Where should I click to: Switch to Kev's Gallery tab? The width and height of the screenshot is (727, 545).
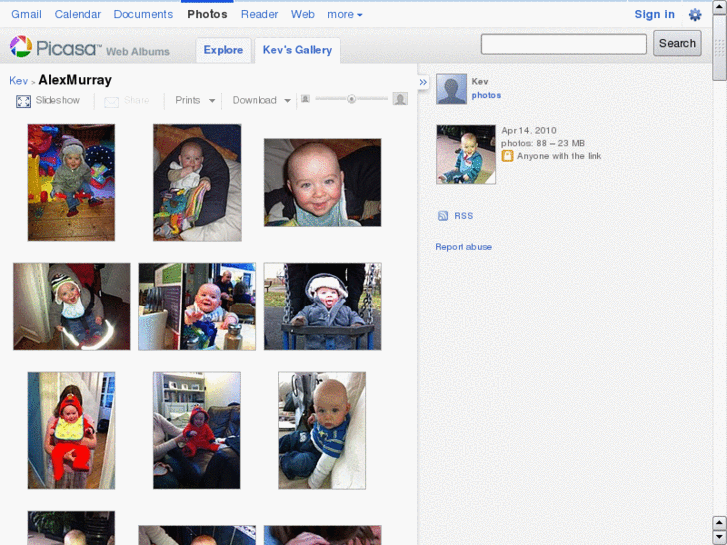coord(297,50)
